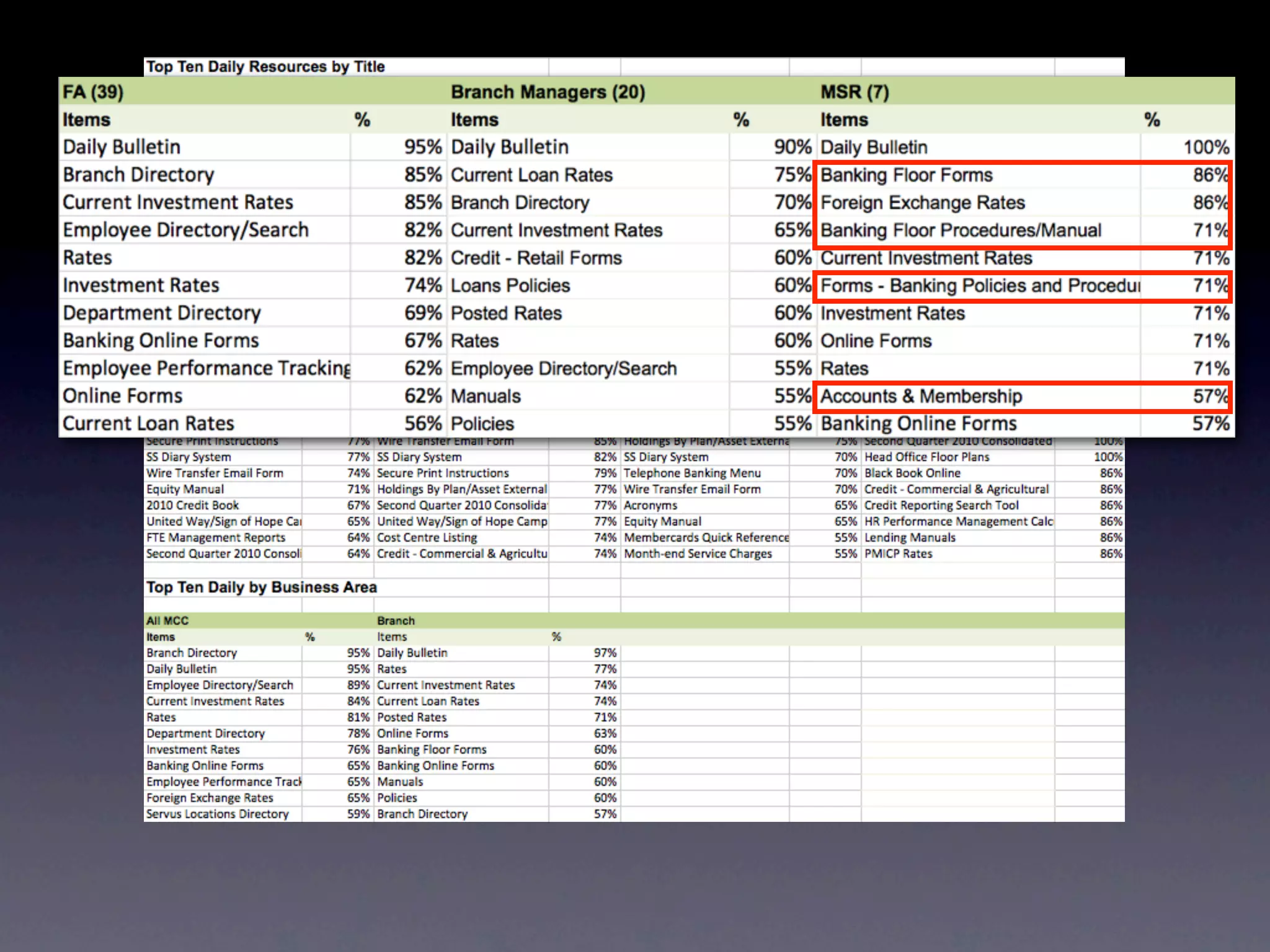
Task: Click the 'Top Ten Daily by Business Area' heading
Action: point(261,587)
